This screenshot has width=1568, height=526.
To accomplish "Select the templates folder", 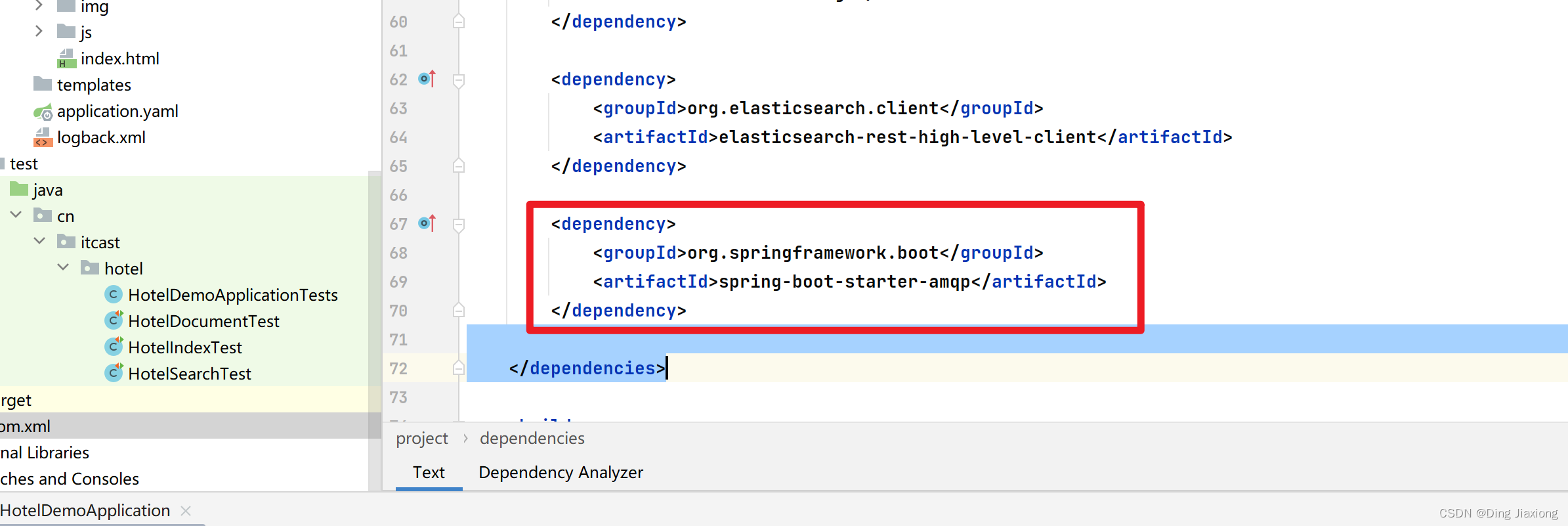I will point(94,85).
